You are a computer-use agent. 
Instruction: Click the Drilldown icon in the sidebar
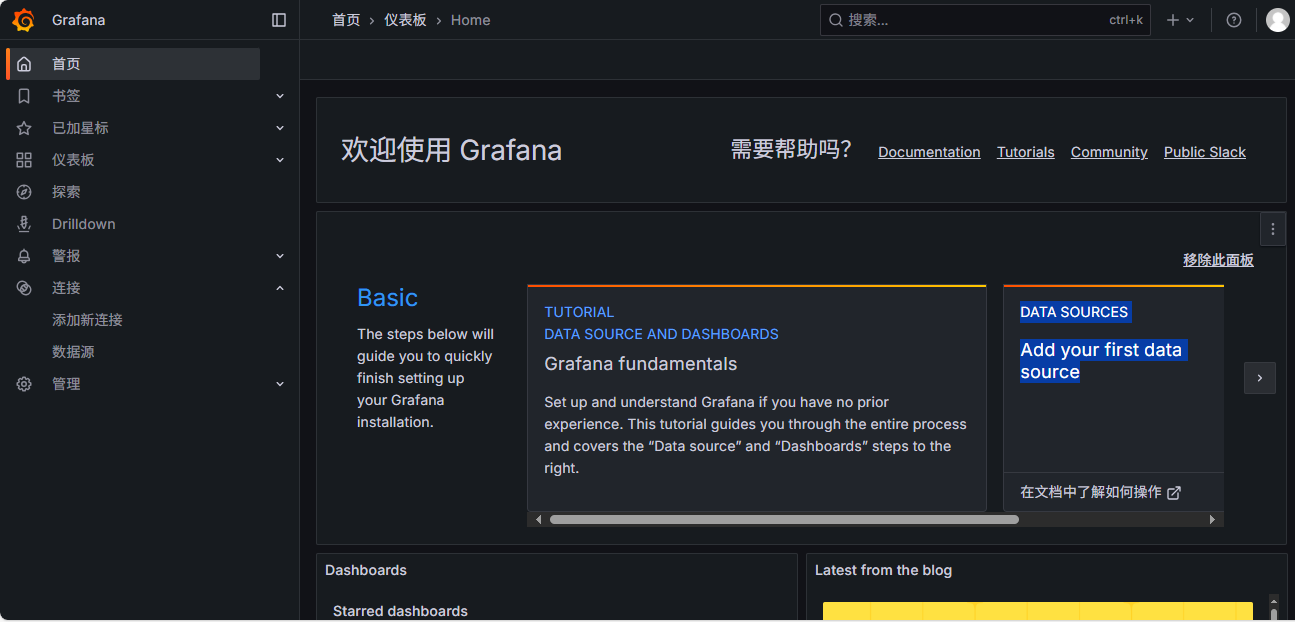click(24, 224)
